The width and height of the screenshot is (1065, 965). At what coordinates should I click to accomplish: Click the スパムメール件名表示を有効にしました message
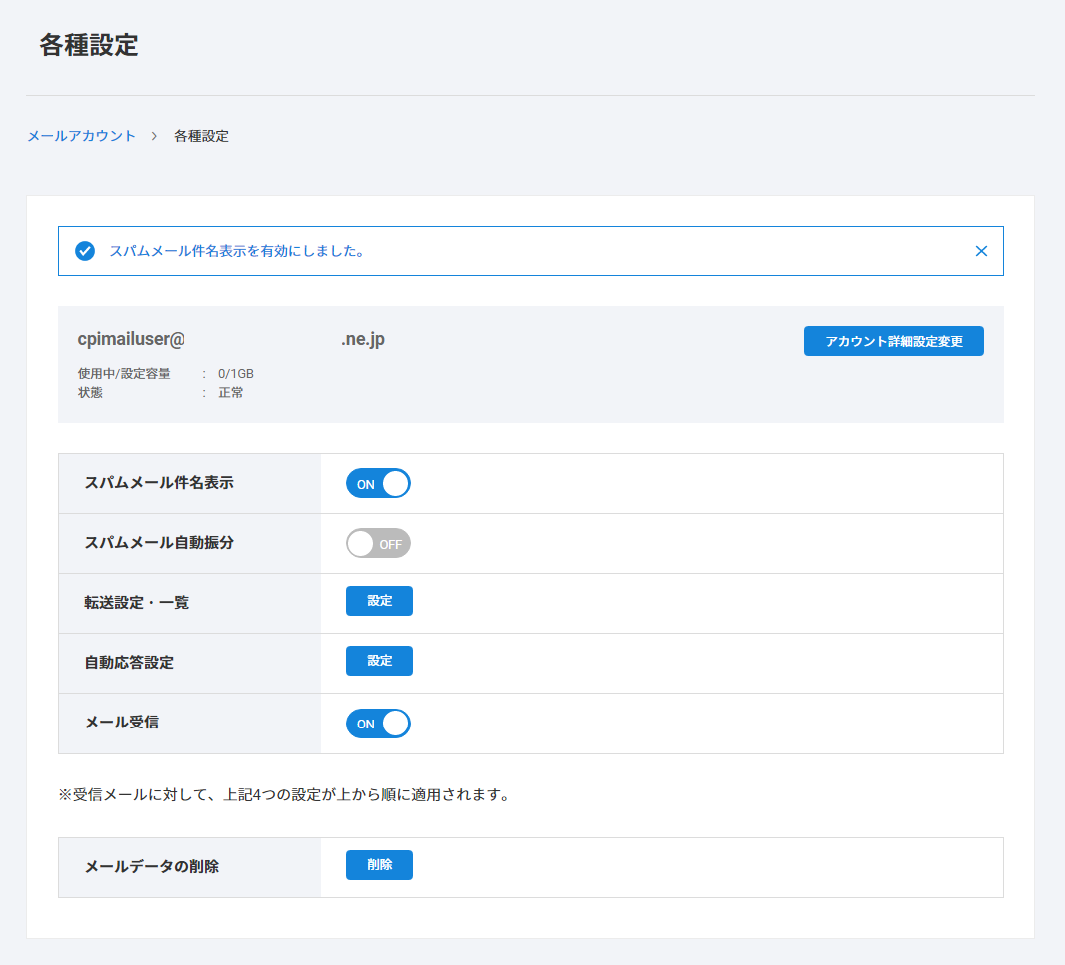tap(236, 251)
